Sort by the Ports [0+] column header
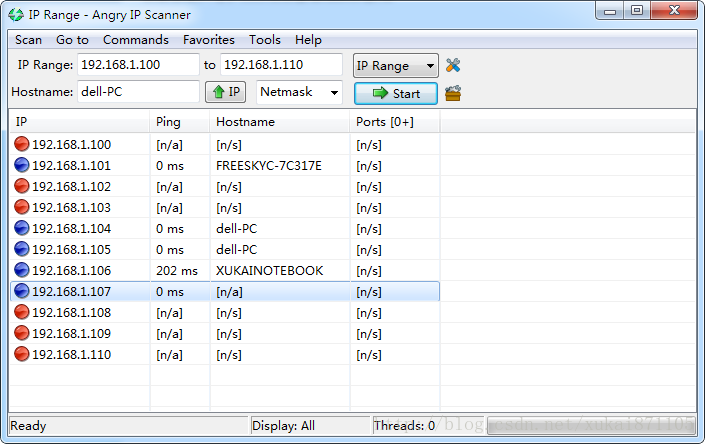705x444 pixels. (x=395, y=122)
